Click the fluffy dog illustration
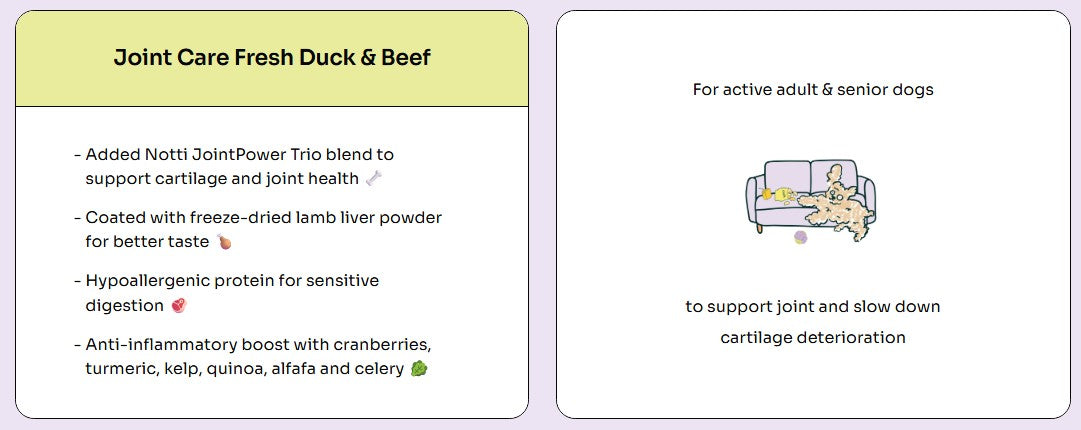 (x=834, y=203)
